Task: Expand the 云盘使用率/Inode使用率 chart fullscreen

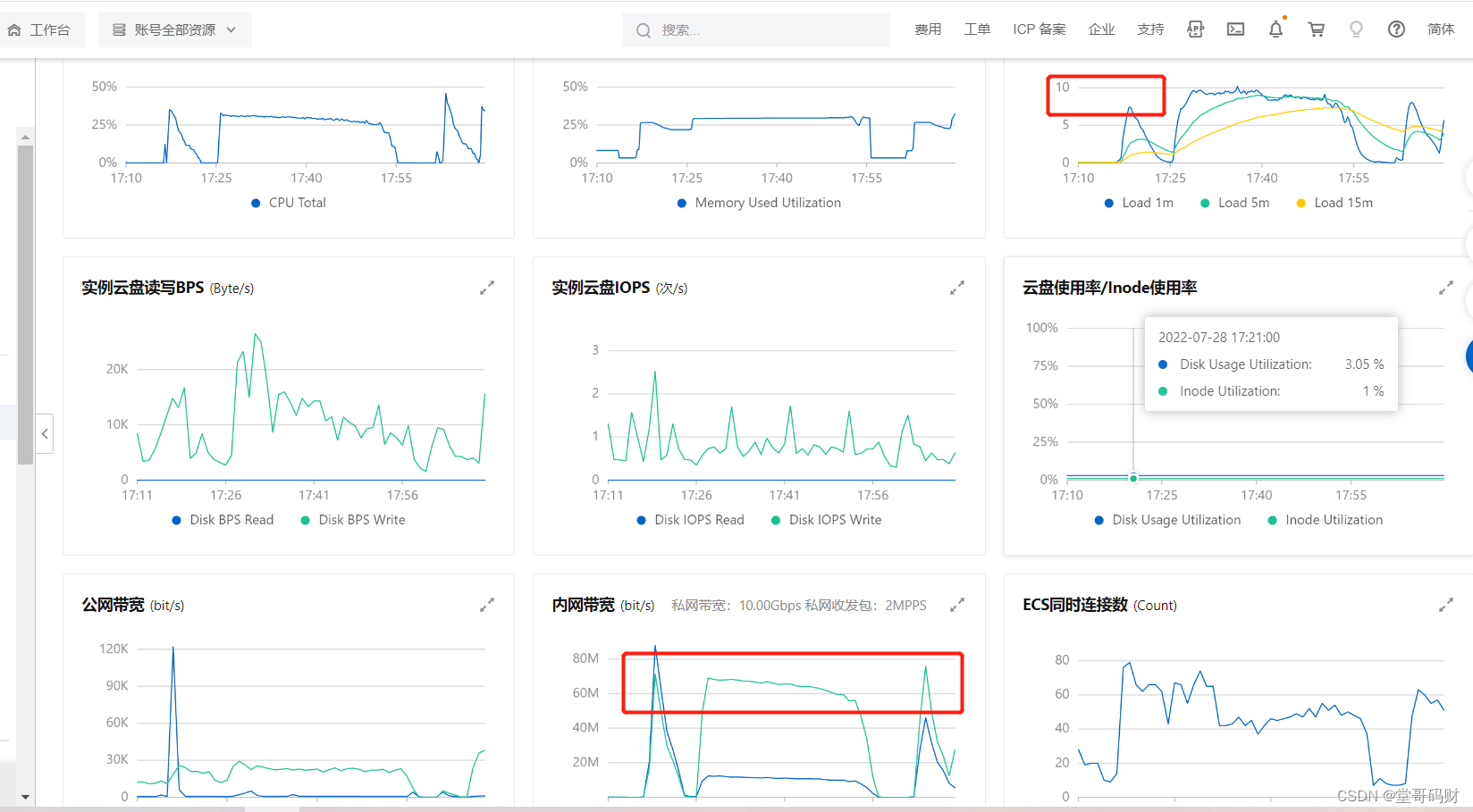Action: (x=1446, y=288)
